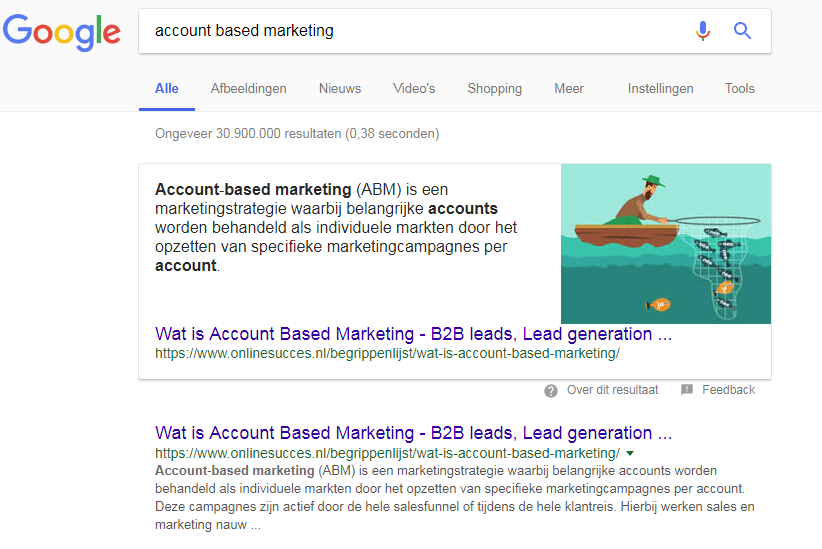Open the fisherman illustration thumbnail

(666, 244)
